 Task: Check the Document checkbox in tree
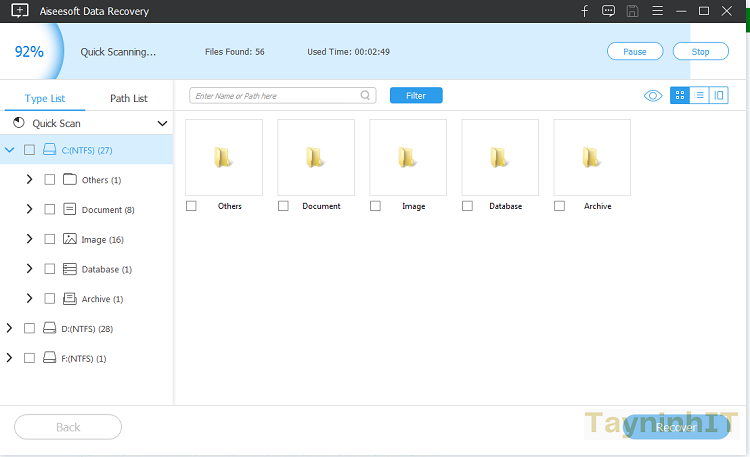[50, 210]
